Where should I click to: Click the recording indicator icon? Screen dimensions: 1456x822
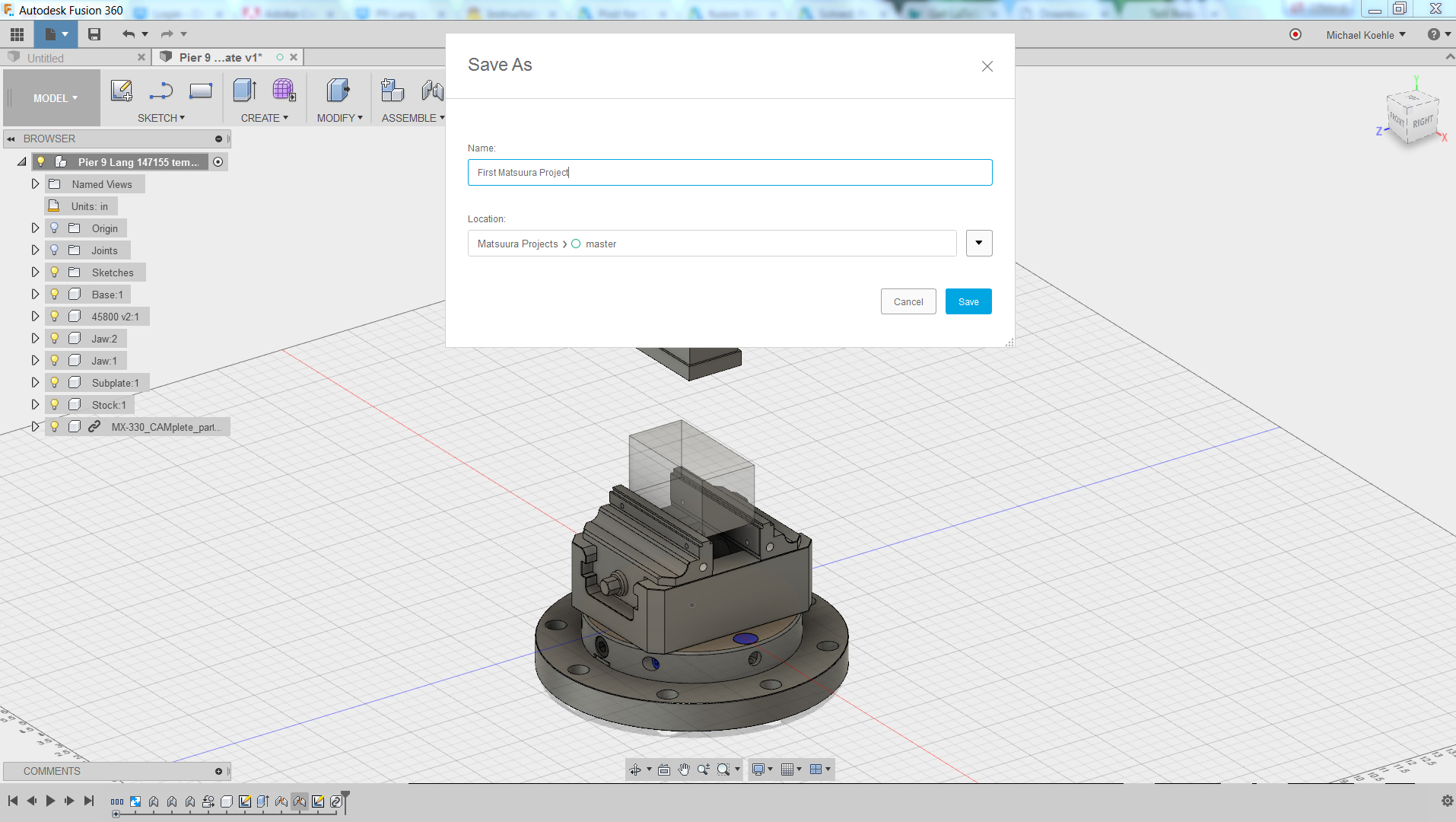[1295, 34]
